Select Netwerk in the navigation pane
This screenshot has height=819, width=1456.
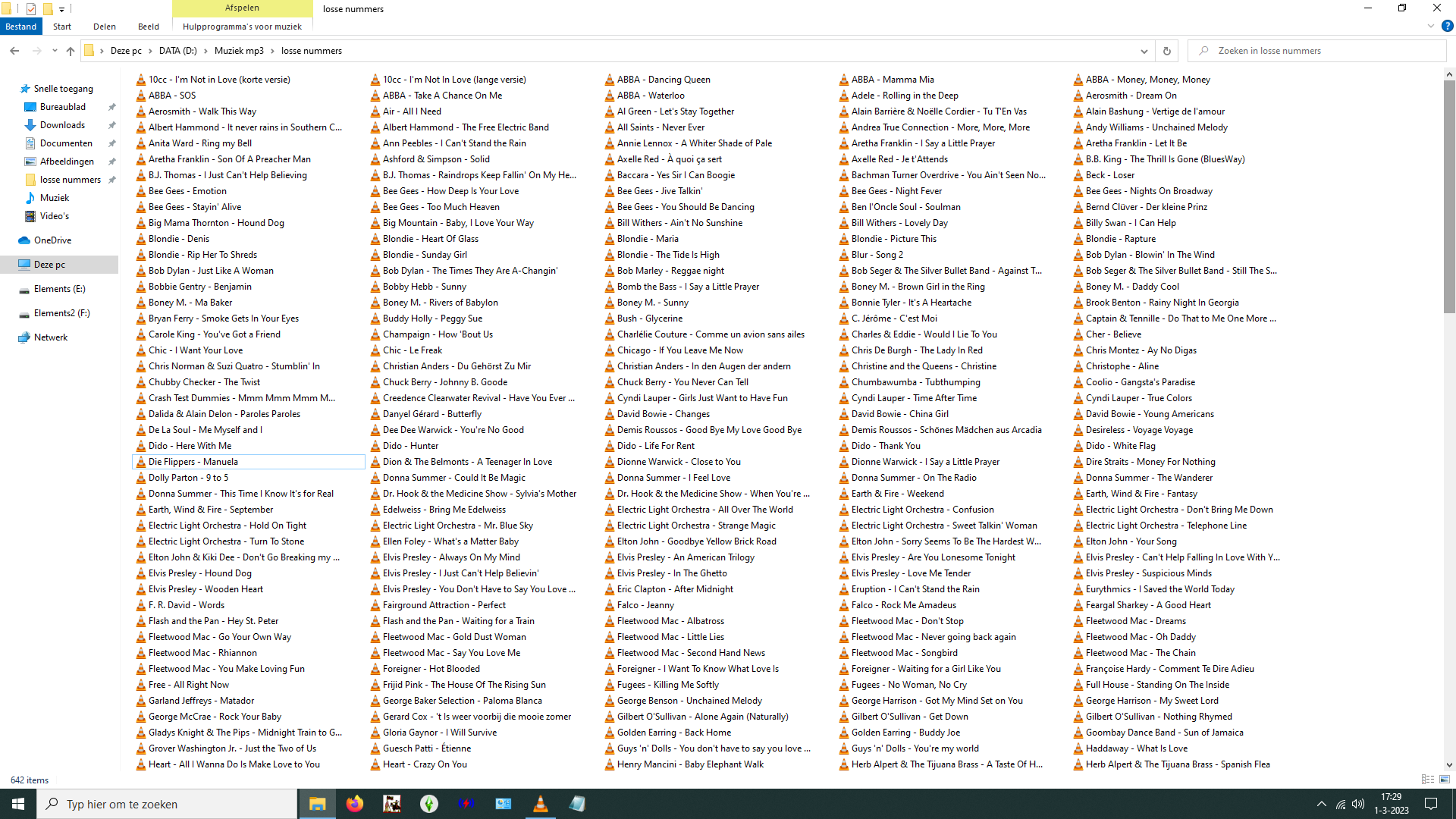[x=50, y=337]
